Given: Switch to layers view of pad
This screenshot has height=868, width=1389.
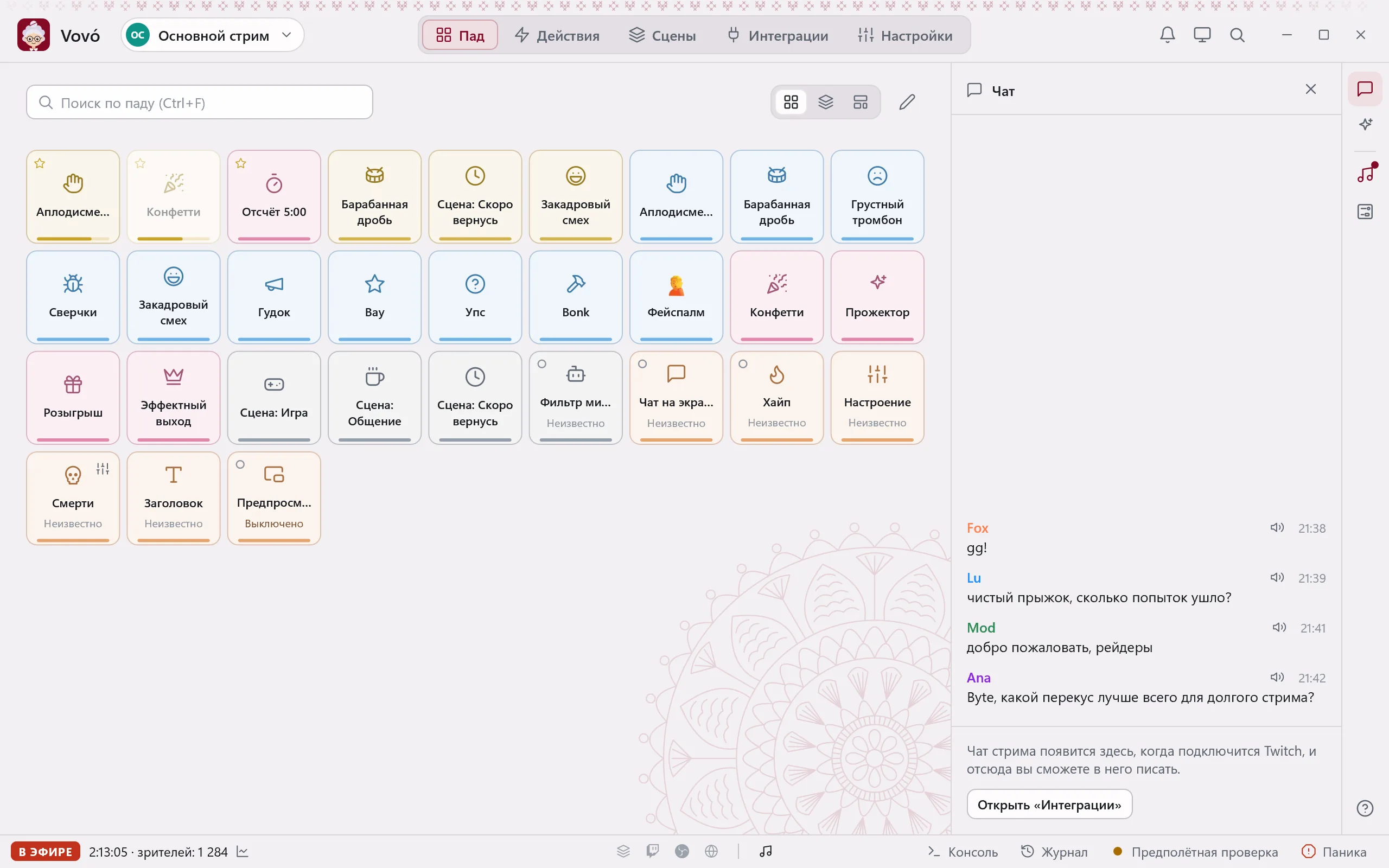Looking at the screenshot, I should pos(825,102).
